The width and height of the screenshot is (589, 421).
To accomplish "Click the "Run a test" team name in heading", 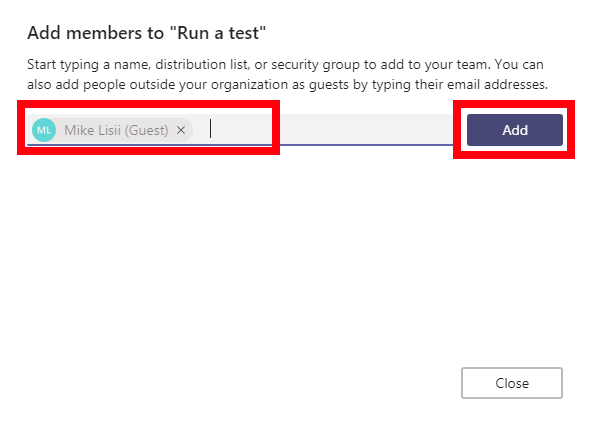I will (218, 33).
